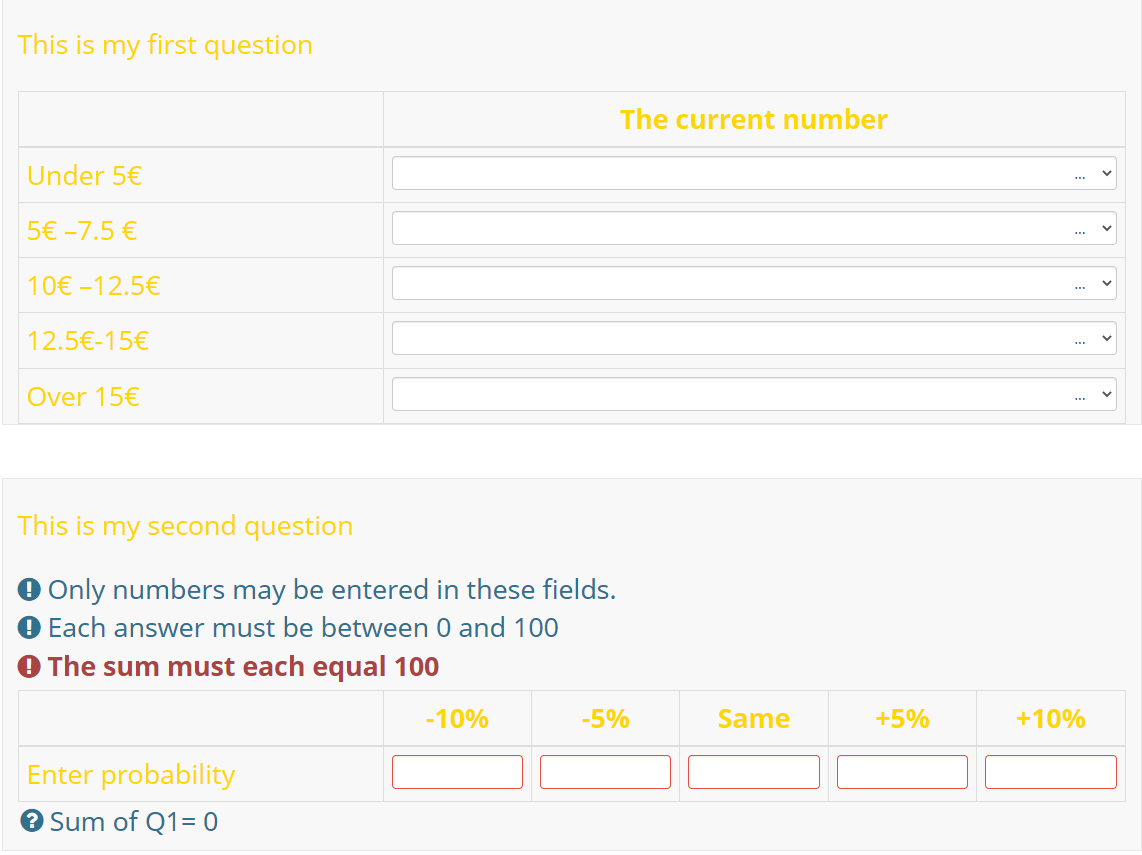Select the '+5%' probability input field
Viewport: 1142px width, 855px height.
tap(902, 773)
